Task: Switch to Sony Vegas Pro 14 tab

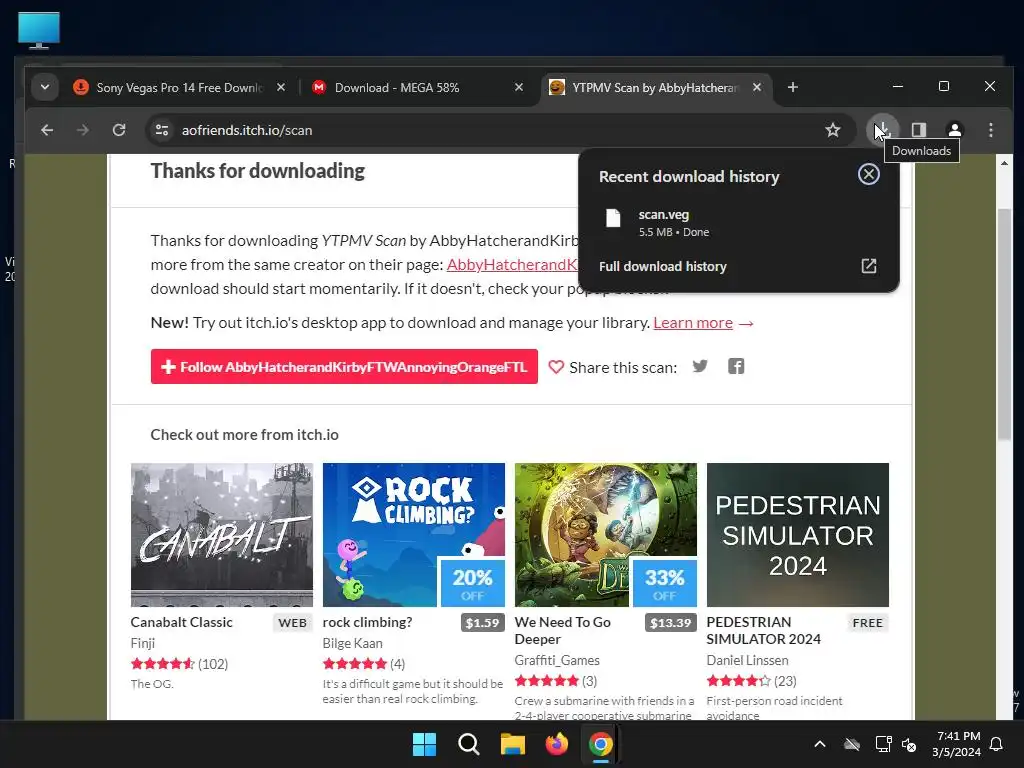Action: tap(178, 87)
